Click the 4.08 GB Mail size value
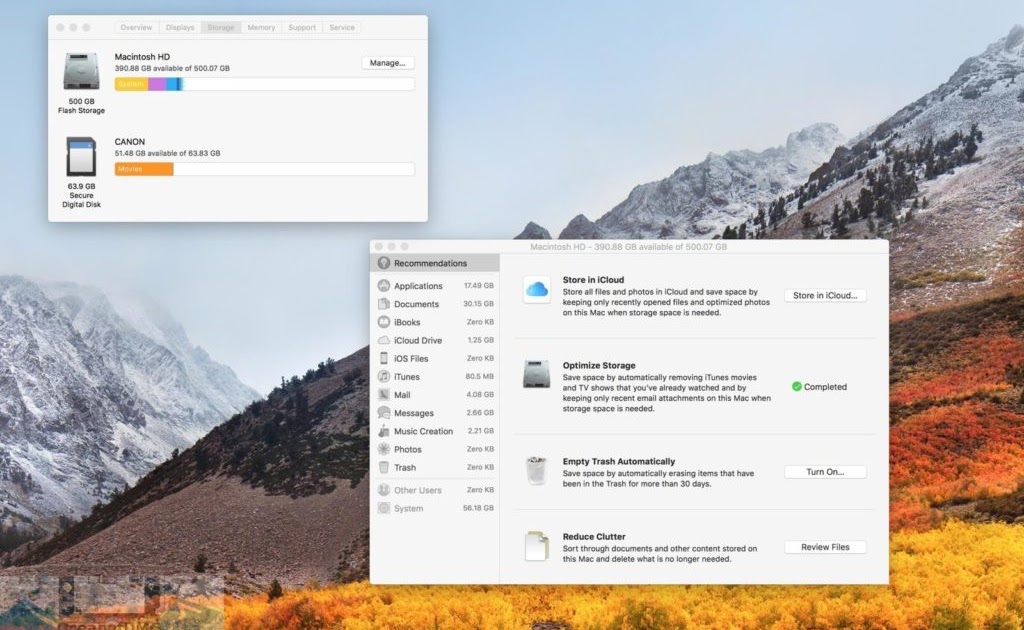Viewport: 1024px width, 630px height. [480, 394]
